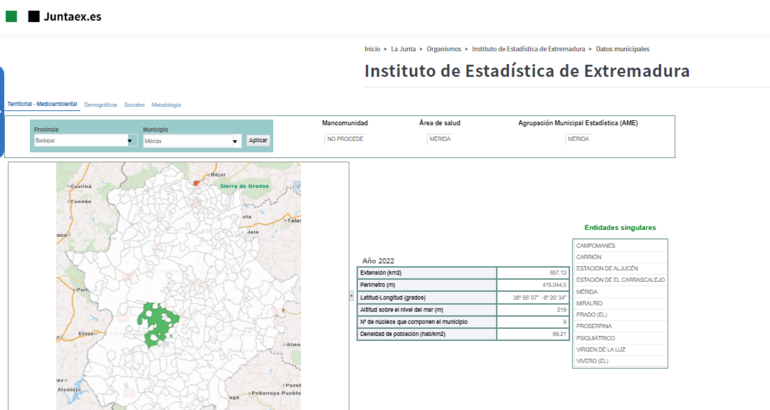Click the green square logo icon

coord(11,17)
